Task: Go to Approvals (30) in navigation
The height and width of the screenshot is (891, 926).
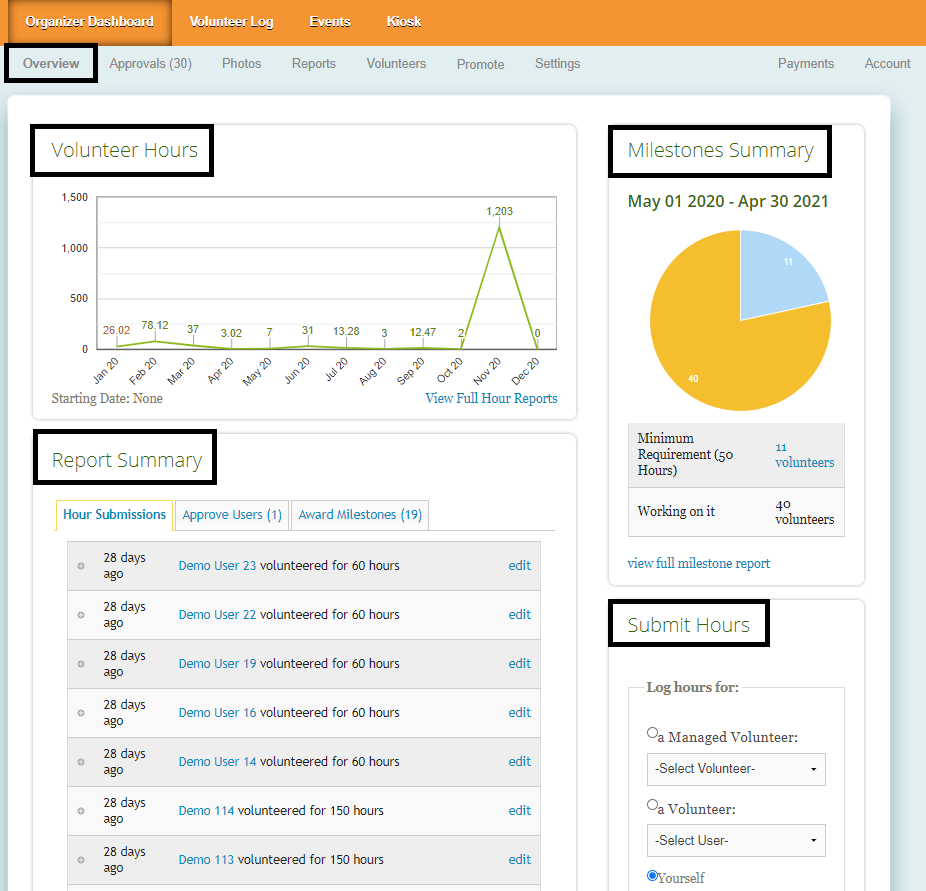Action: 150,64
